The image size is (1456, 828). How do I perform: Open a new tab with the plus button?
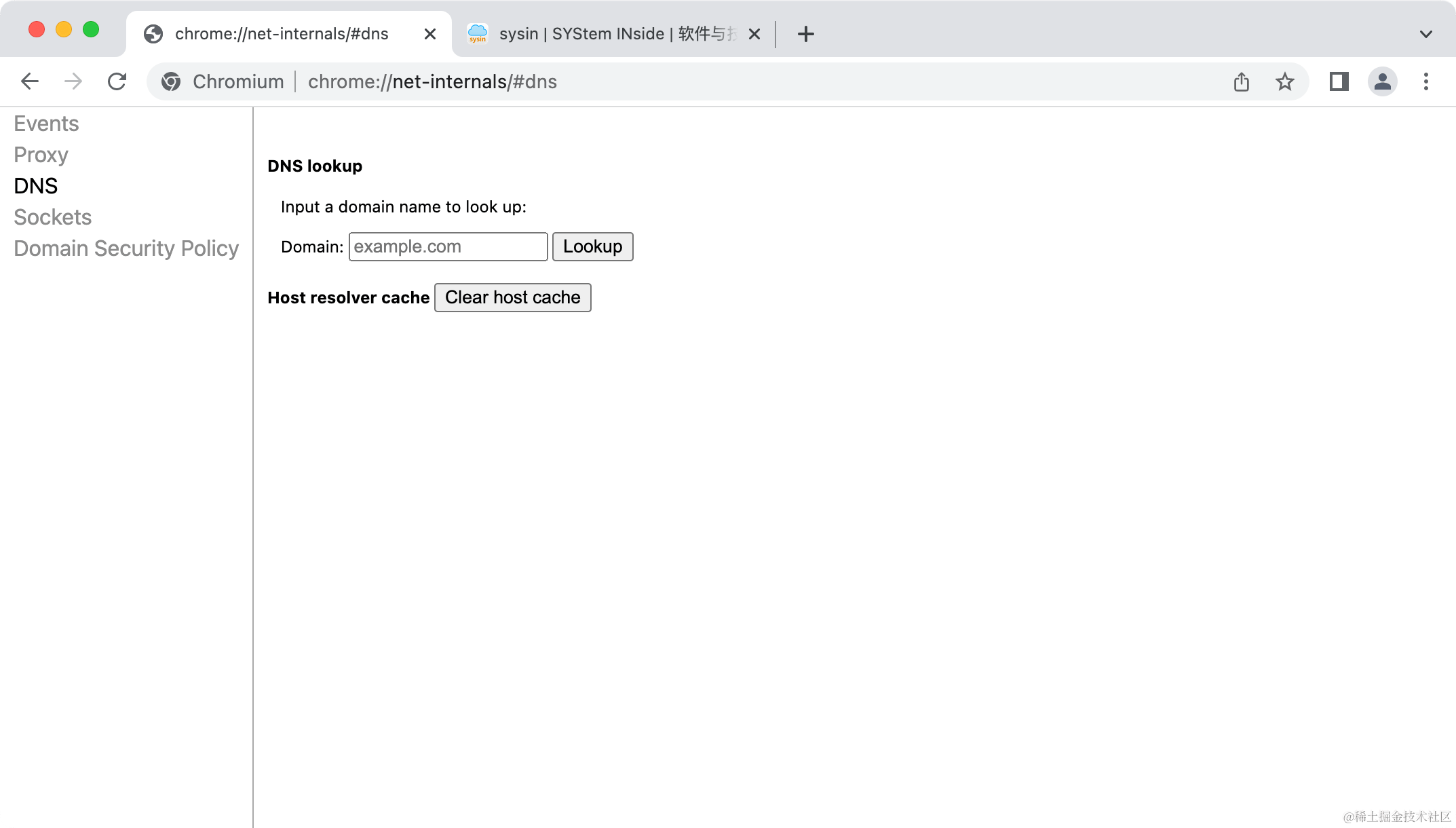point(805,33)
